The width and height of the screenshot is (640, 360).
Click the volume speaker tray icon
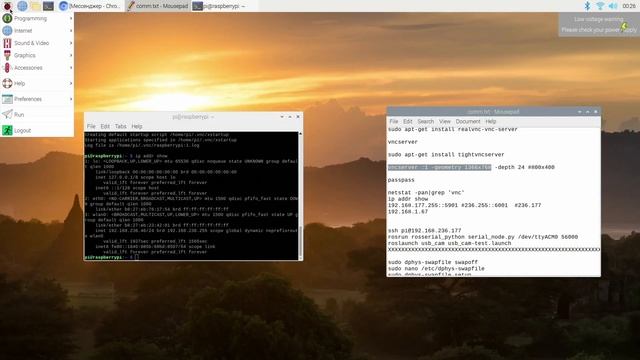pos(613,6)
